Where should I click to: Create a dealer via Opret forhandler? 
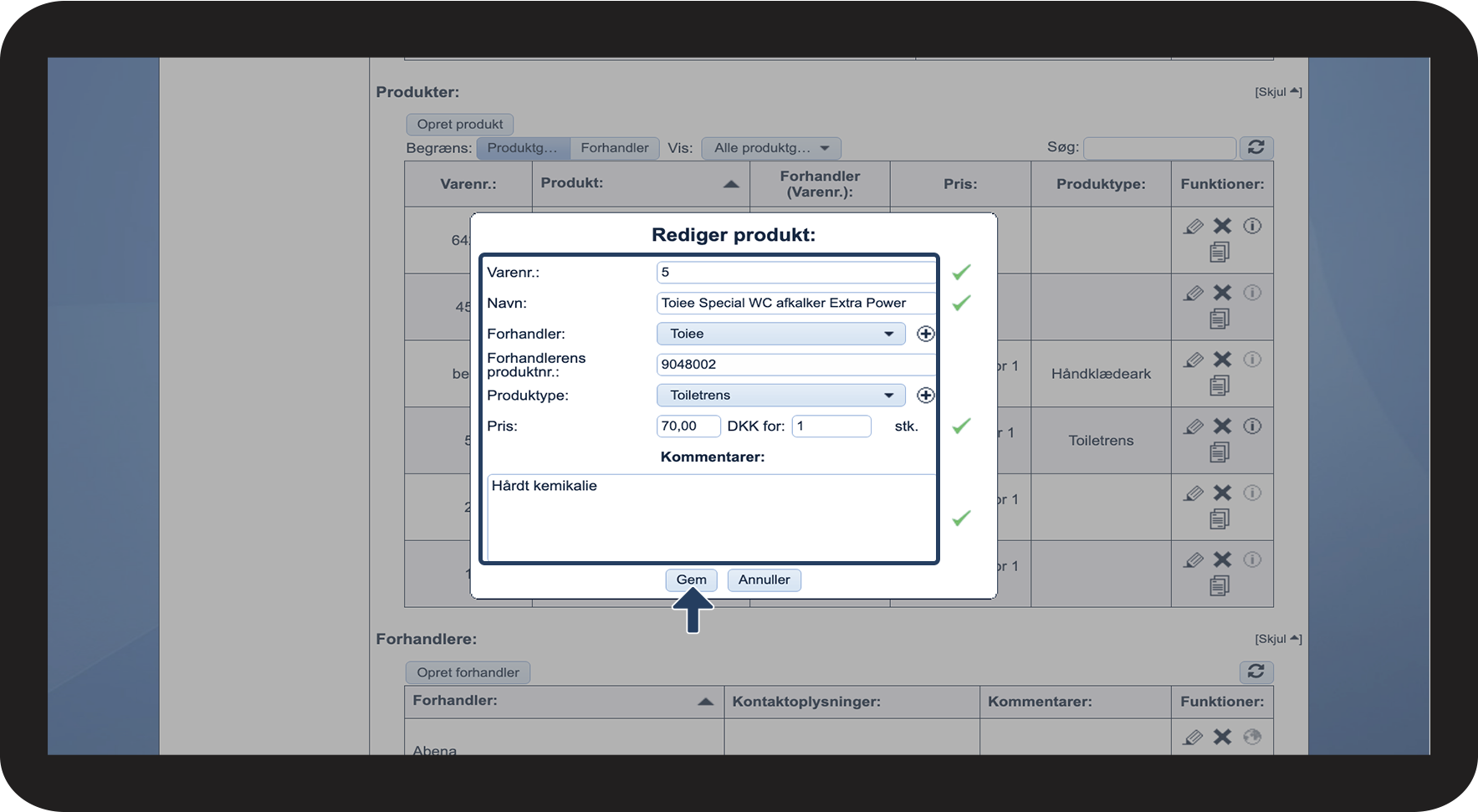[468, 672]
